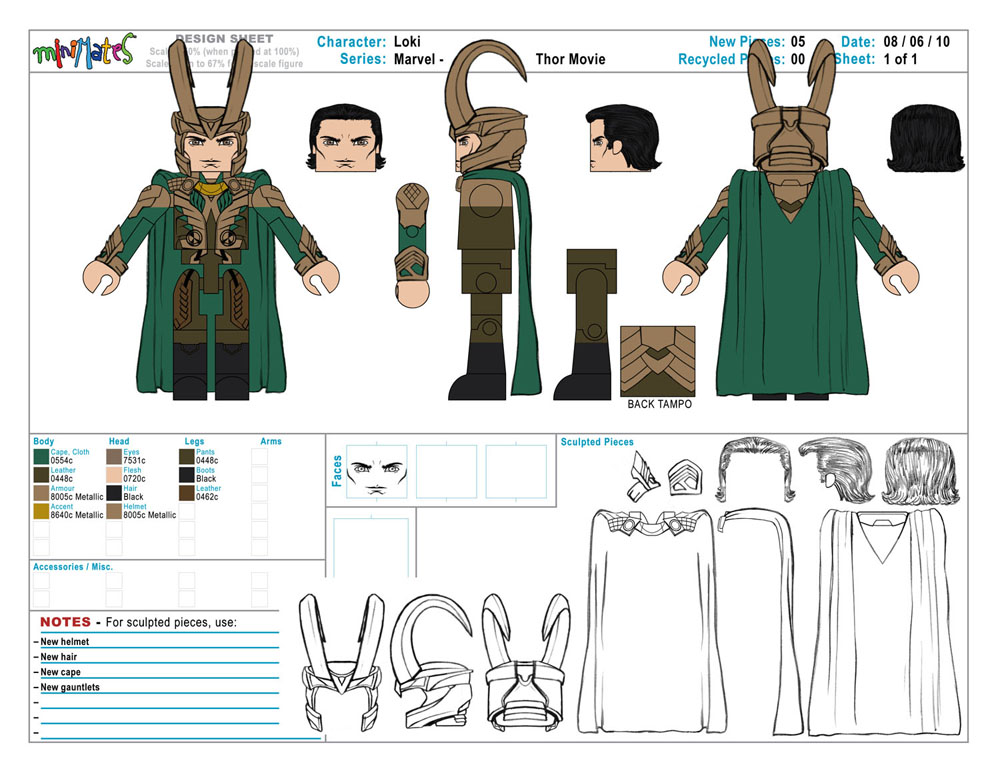Viewport: 1000px width, 773px height.
Task: Select the side helmet line sketch
Action: [x=433, y=661]
